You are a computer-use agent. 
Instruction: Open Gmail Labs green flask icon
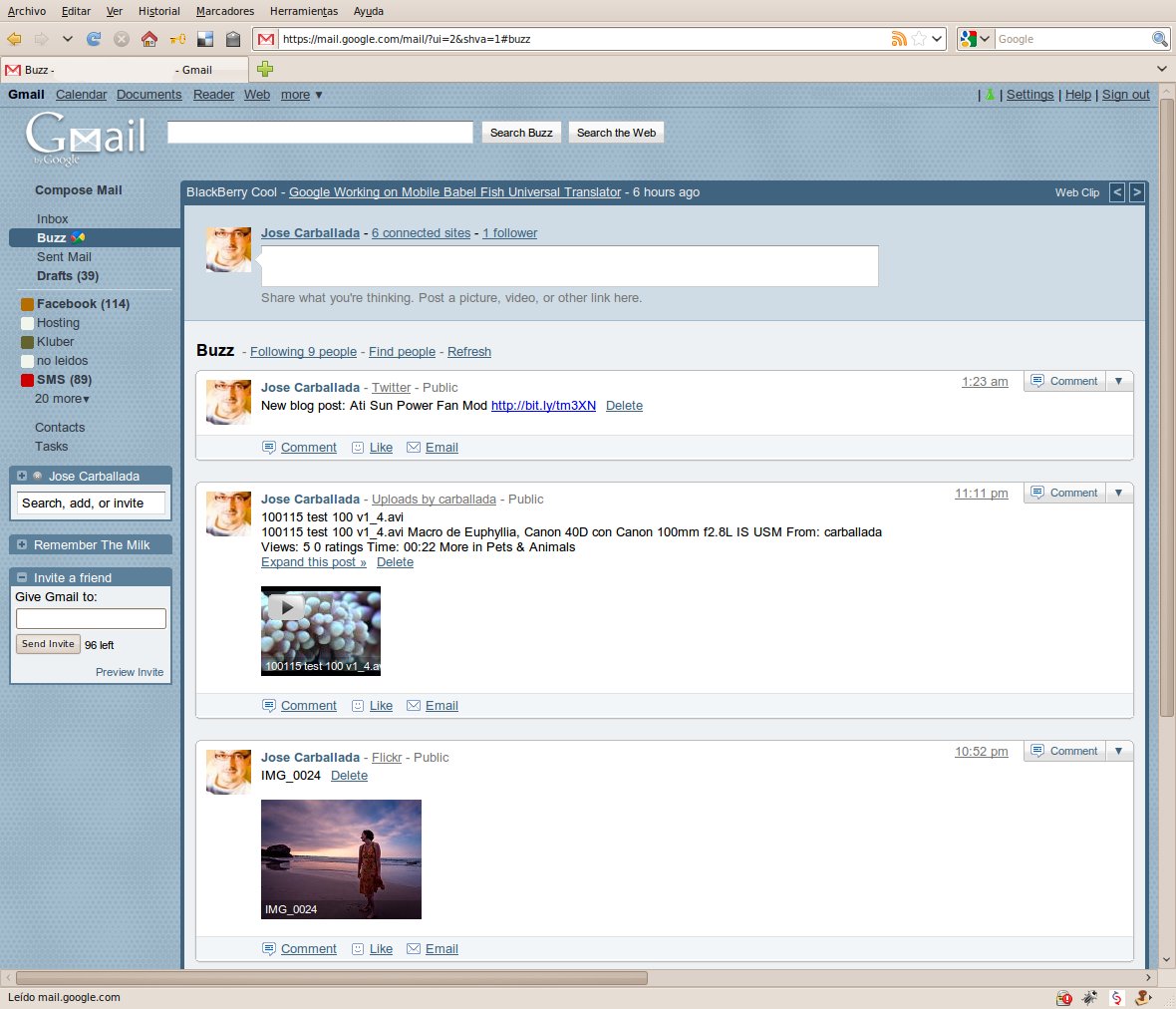990,95
